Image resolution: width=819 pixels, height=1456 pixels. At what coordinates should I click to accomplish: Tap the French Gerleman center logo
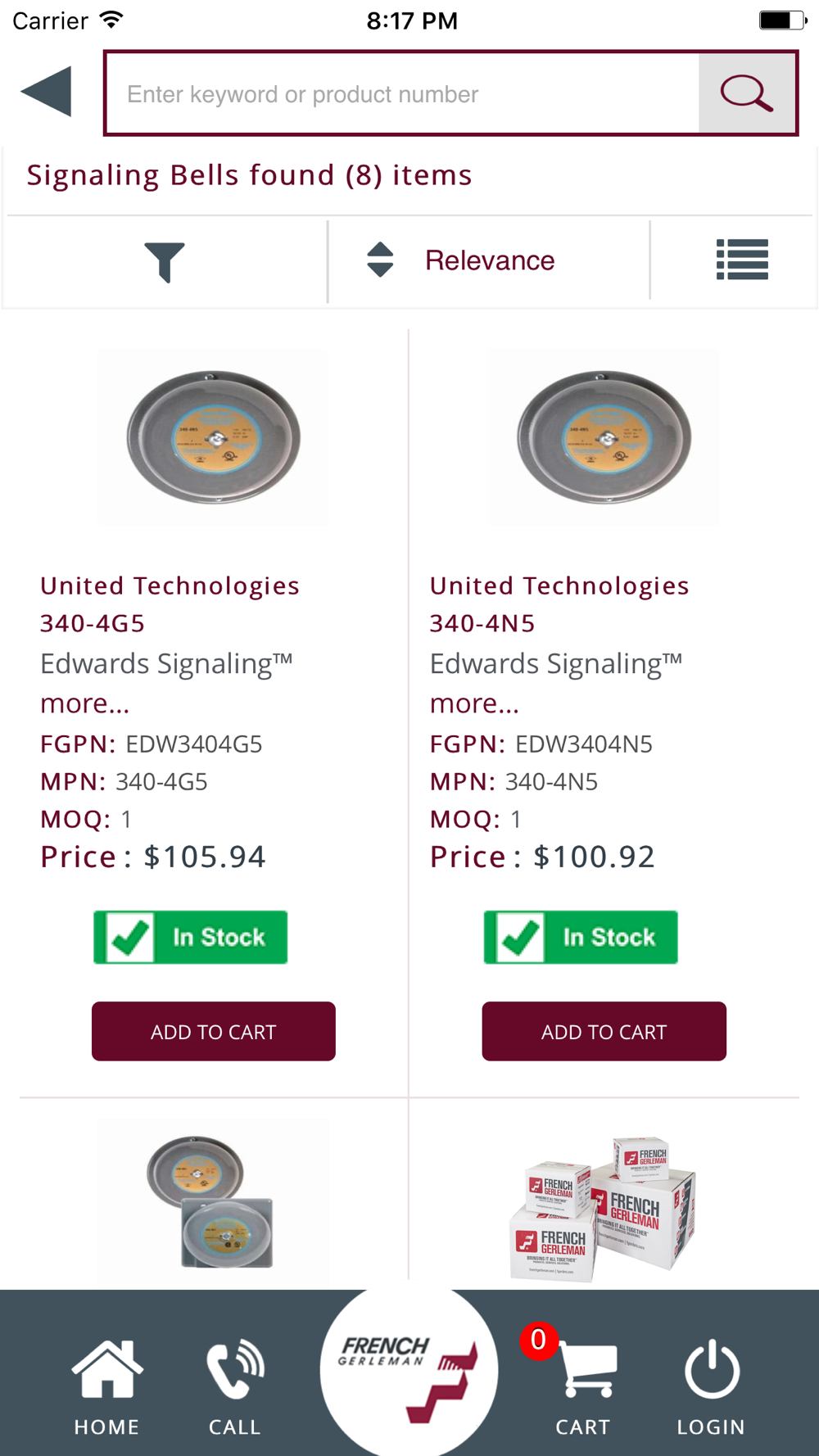pyautogui.click(x=409, y=1369)
